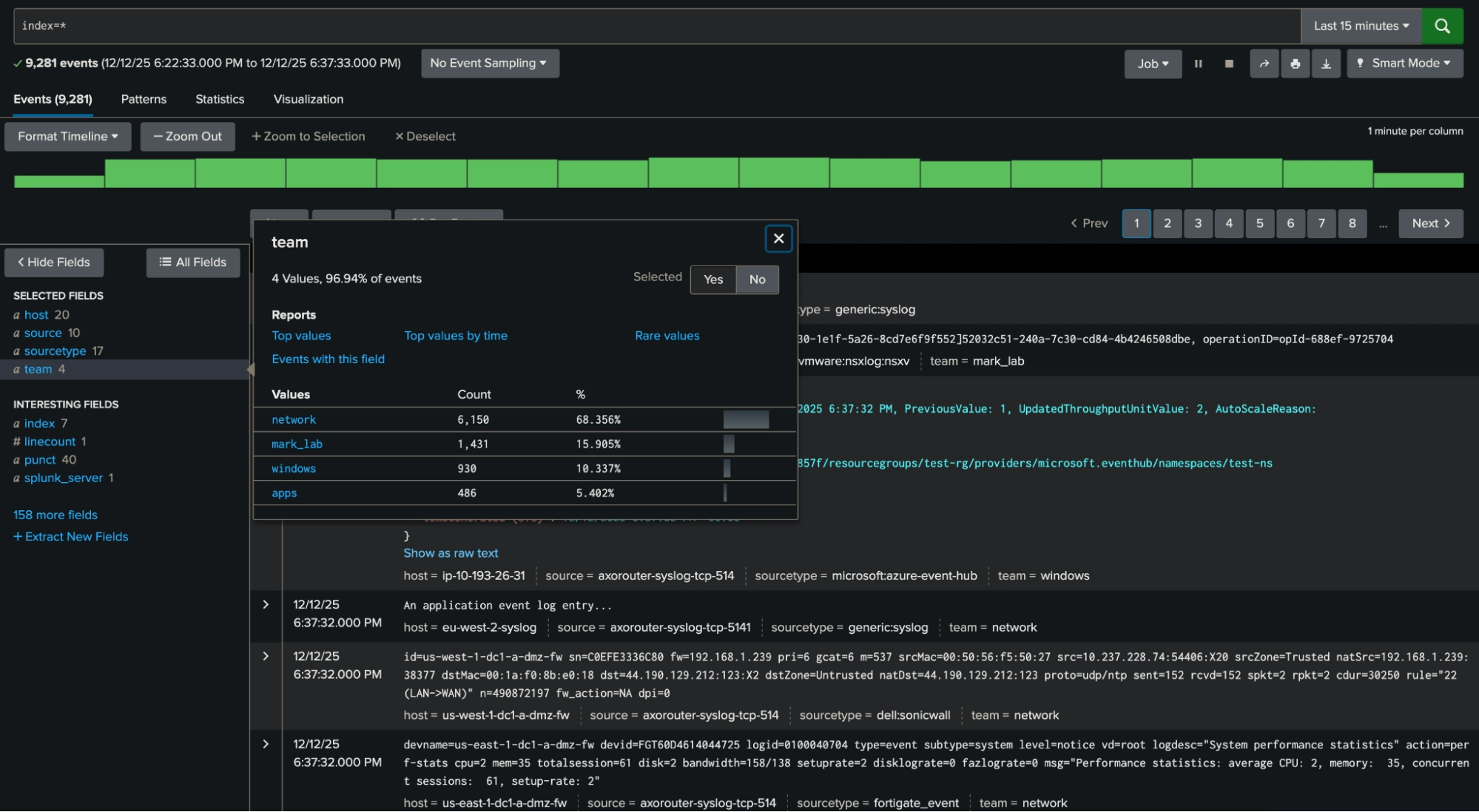Close the team field popup

point(778,238)
